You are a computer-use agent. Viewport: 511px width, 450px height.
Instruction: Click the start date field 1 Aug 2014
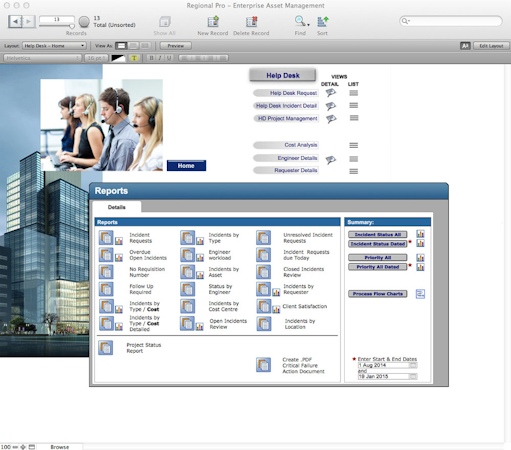click(x=383, y=365)
